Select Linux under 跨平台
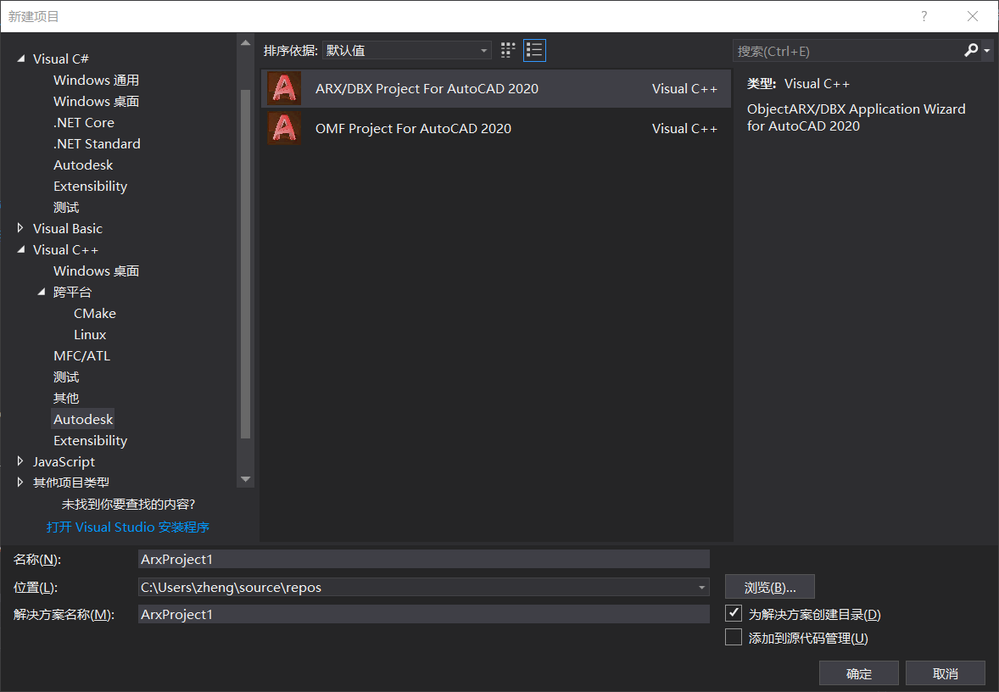This screenshot has width=999, height=692. coord(89,334)
